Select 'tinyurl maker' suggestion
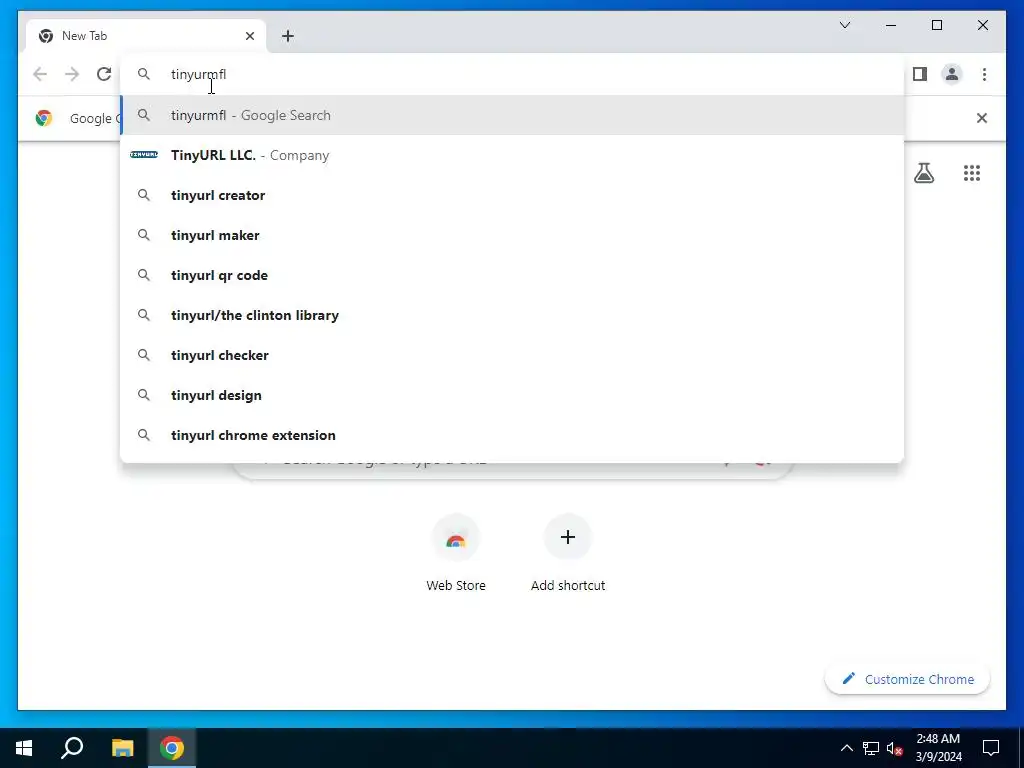The height and width of the screenshot is (768, 1024). 512,235
